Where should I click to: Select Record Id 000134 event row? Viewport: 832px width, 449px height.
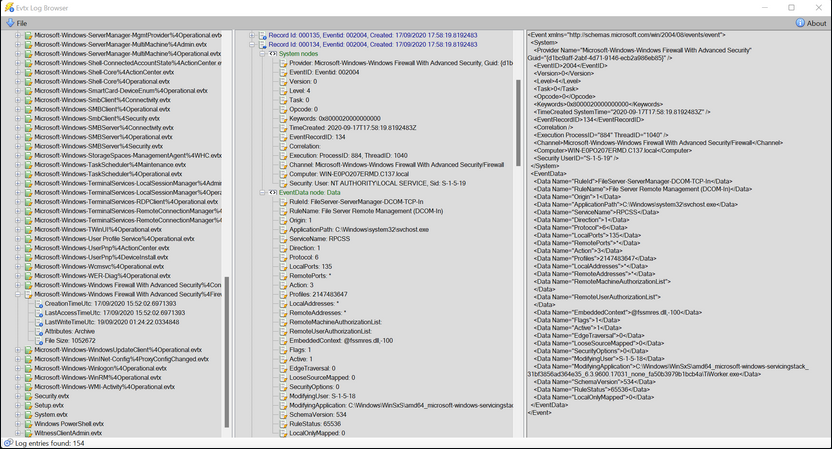[372, 45]
